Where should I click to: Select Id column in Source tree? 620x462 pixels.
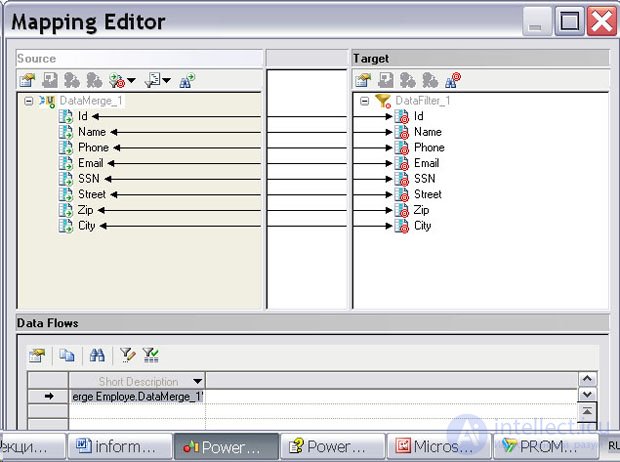coord(83,116)
